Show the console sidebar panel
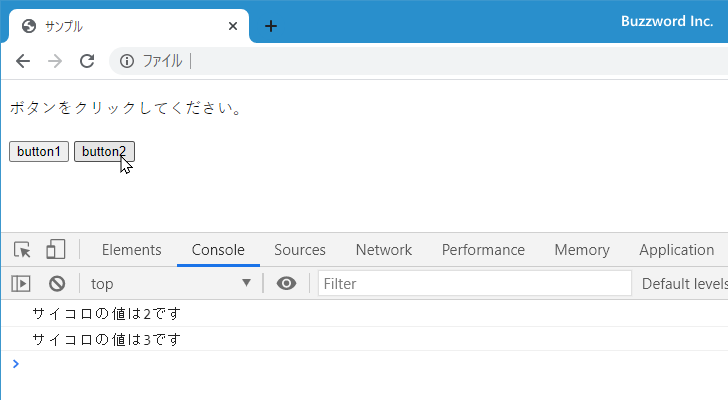 click(x=21, y=284)
